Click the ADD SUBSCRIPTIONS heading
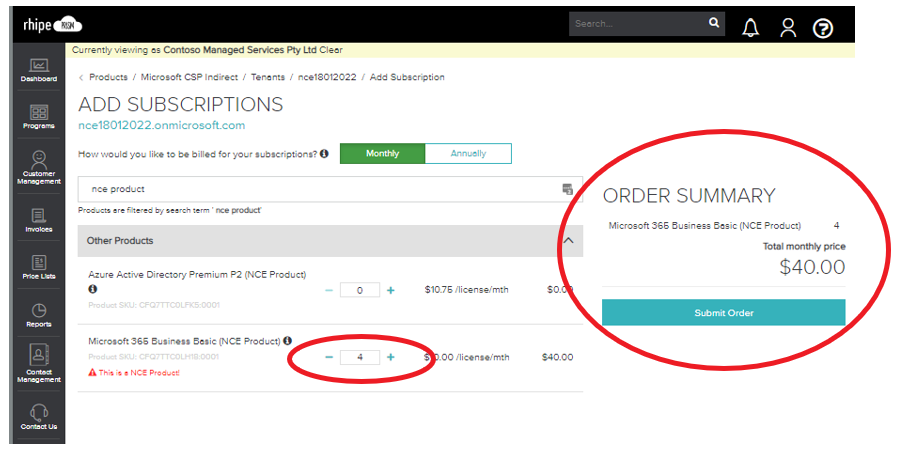Viewport: 907px width, 456px height. point(180,104)
